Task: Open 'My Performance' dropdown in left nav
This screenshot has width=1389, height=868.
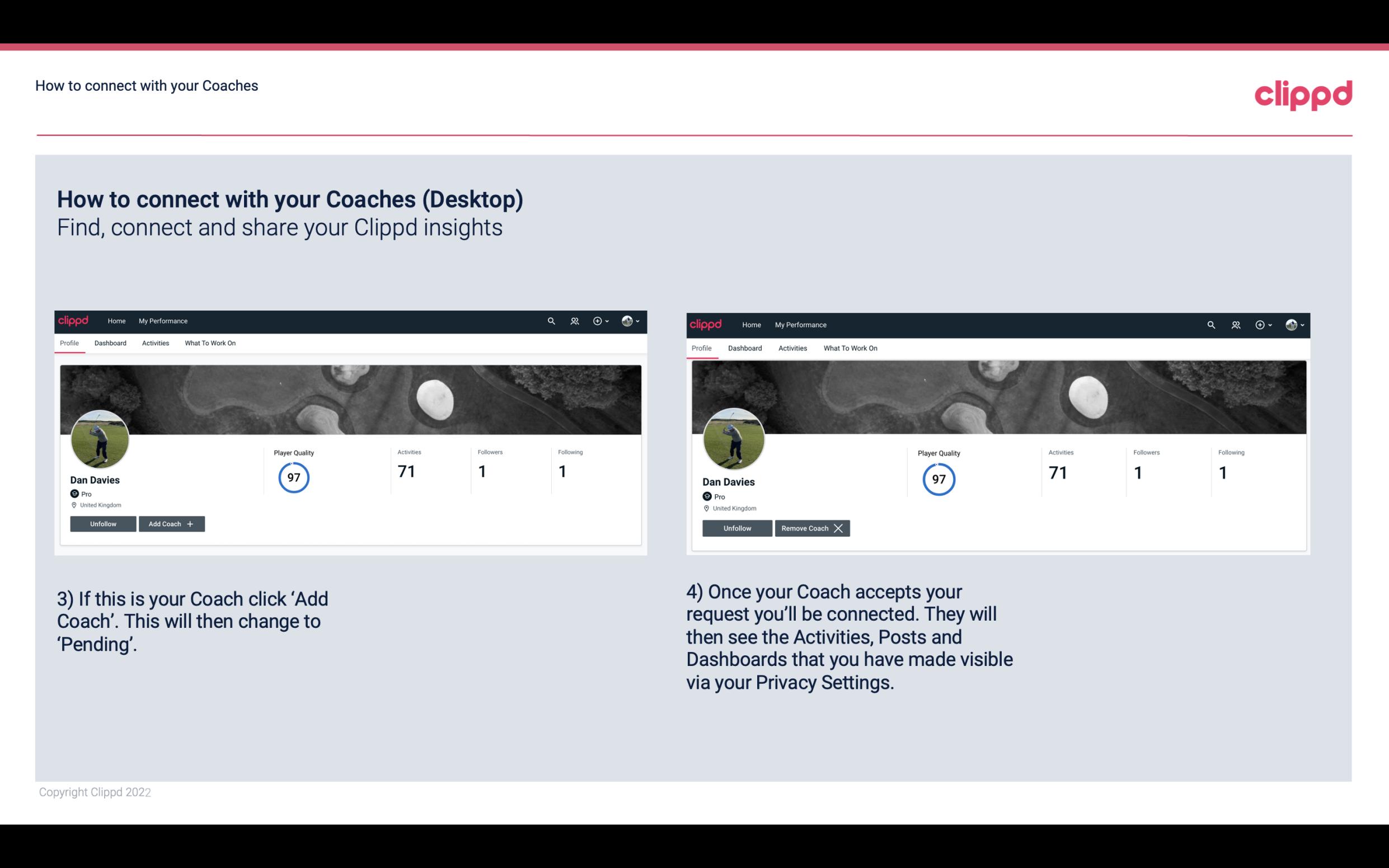Action: pyautogui.click(x=163, y=321)
